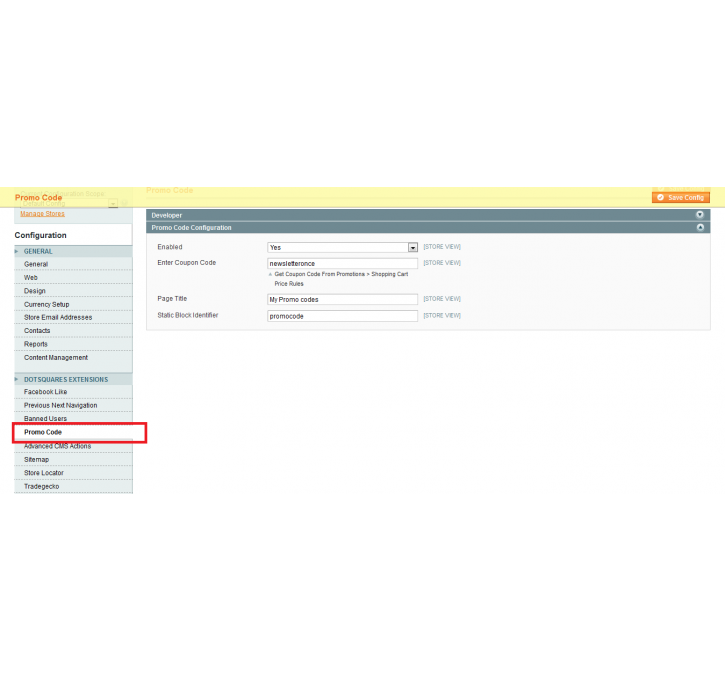
Task: Open the Enabled Yes dropdown
Action: tap(342, 247)
